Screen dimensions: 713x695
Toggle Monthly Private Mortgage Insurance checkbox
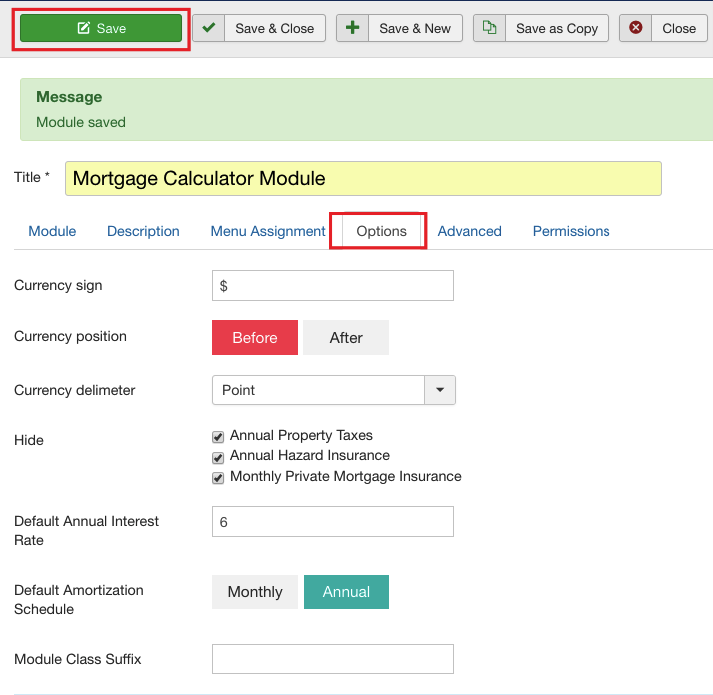click(x=218, y=478)
